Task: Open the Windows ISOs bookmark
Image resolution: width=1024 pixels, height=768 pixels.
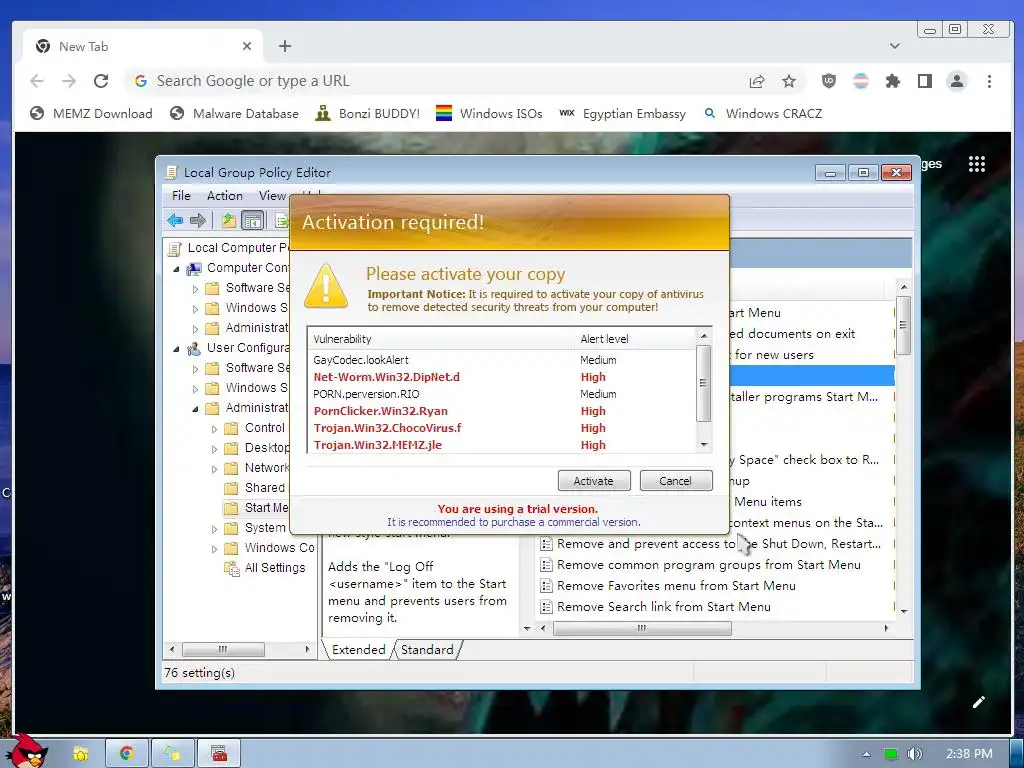Action: coord(489,114)
